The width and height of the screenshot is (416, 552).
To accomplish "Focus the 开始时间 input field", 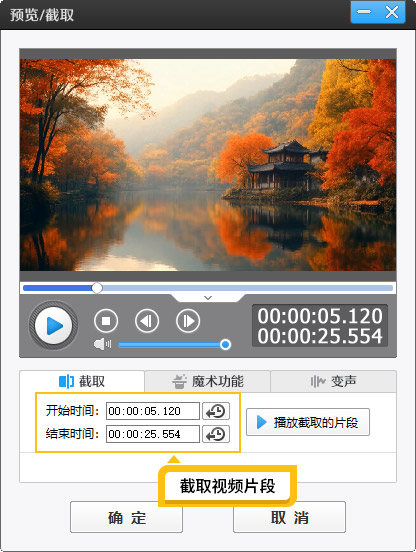I will [x=153, y=411].
